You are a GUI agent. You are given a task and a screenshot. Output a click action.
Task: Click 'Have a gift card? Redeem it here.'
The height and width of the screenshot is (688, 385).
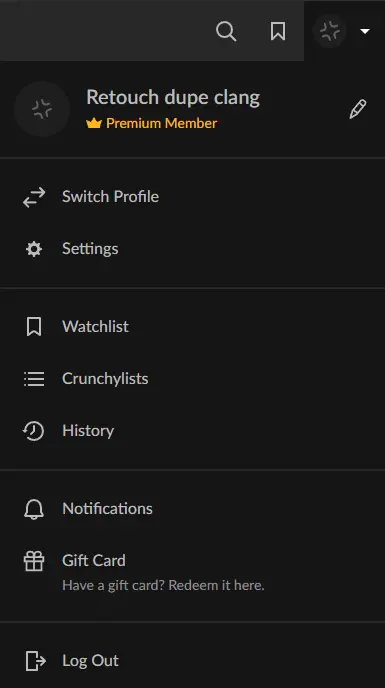coord(163,585)
